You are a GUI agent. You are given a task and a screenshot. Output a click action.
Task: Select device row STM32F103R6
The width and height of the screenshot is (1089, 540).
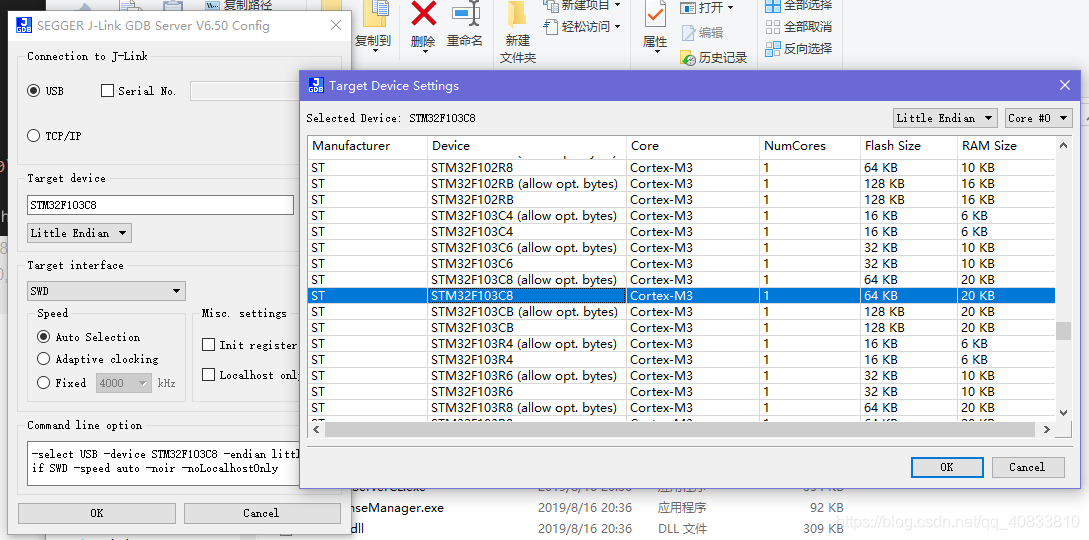coord(682,391)
